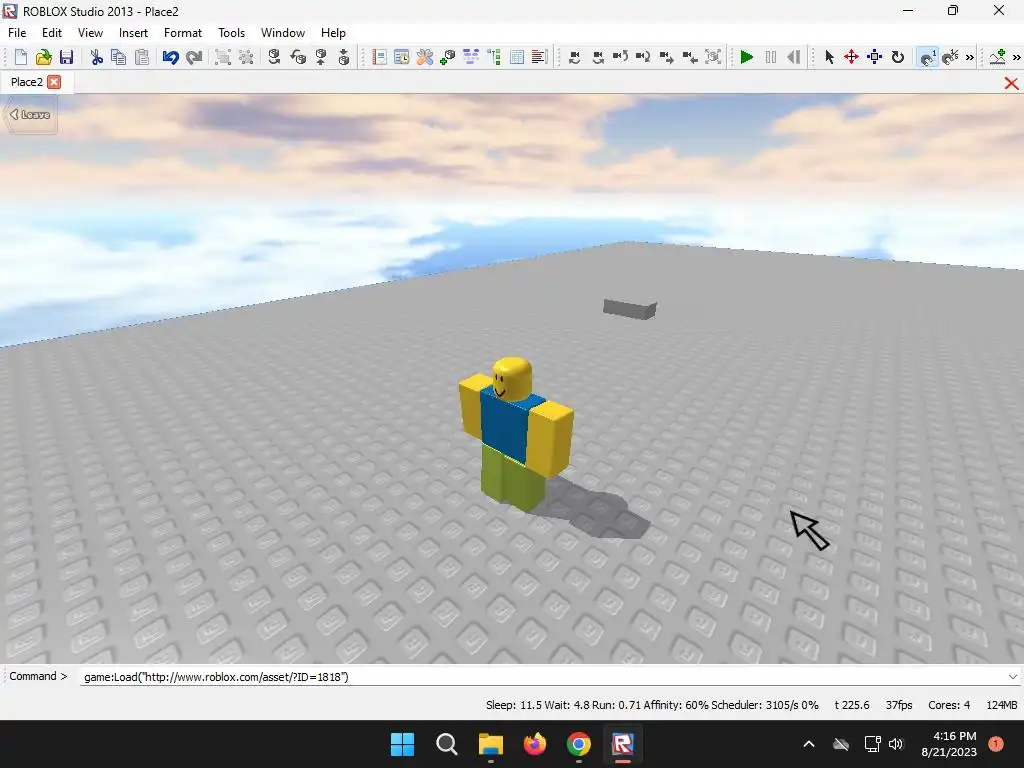
Task: Open the Insert menu
Action: 133,33
